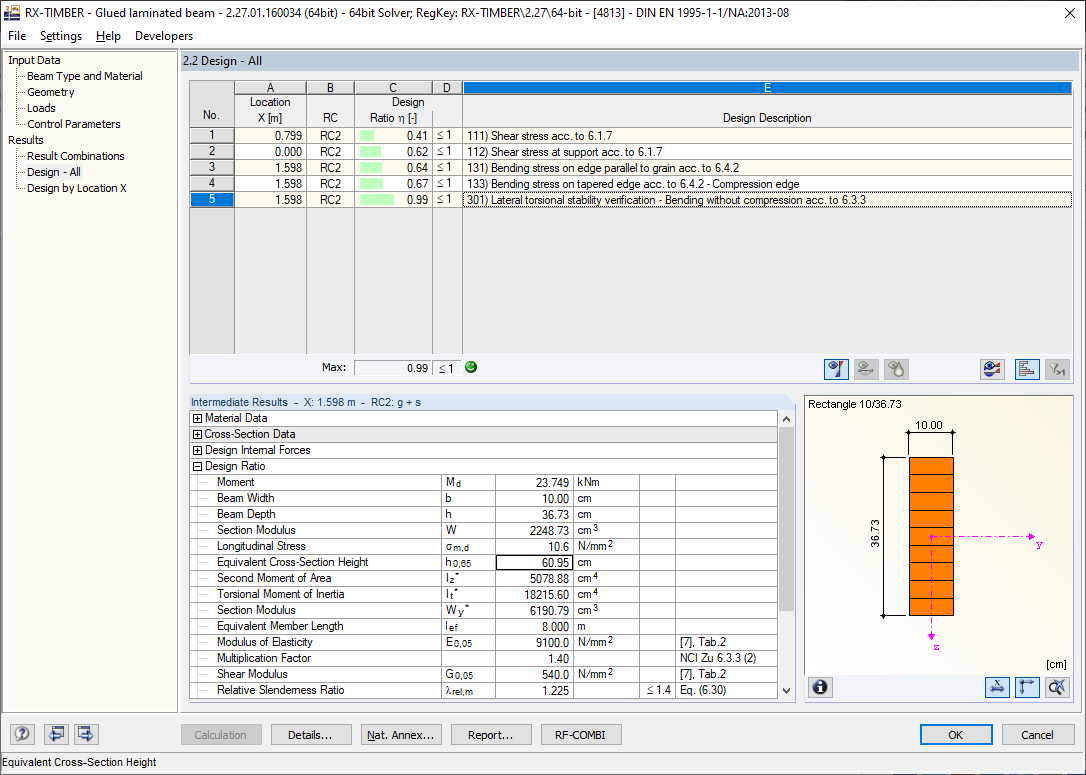Open the Help menu
The image size is (1086, 775).
[x=108, y=36]
